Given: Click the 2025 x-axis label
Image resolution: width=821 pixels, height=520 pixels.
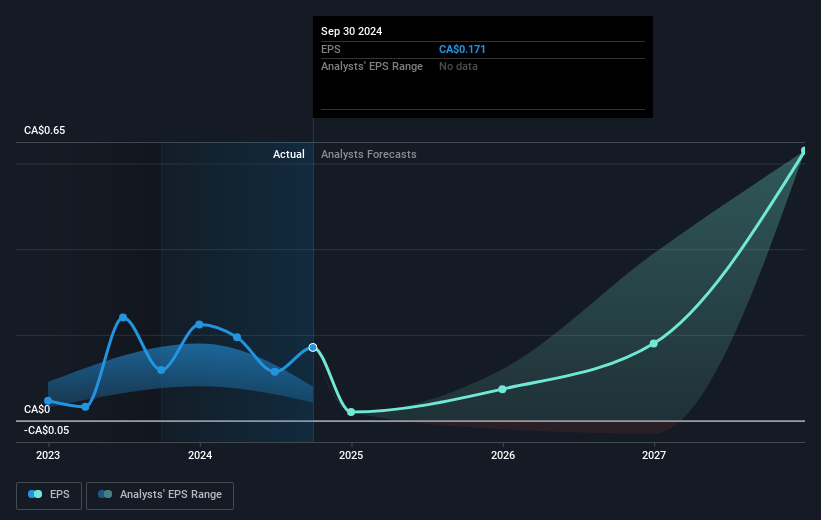Looking at the screenshot, I should coord(351,455).
